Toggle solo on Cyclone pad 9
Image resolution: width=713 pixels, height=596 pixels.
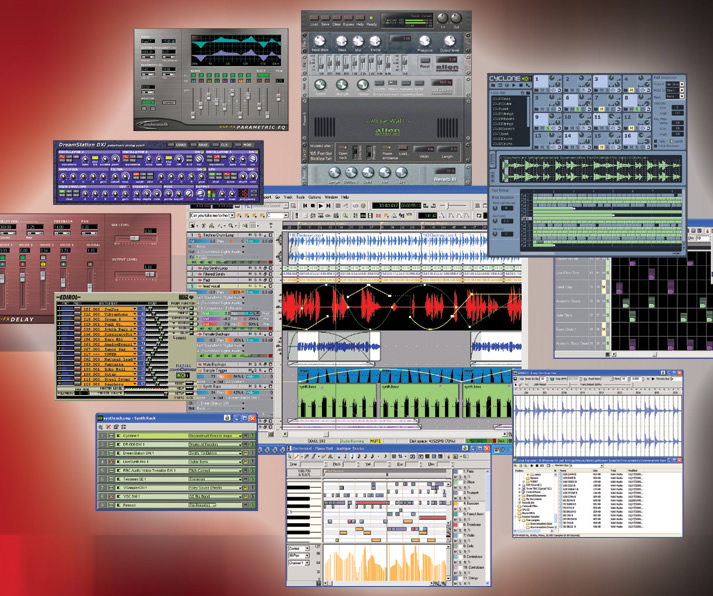(548, 128)
